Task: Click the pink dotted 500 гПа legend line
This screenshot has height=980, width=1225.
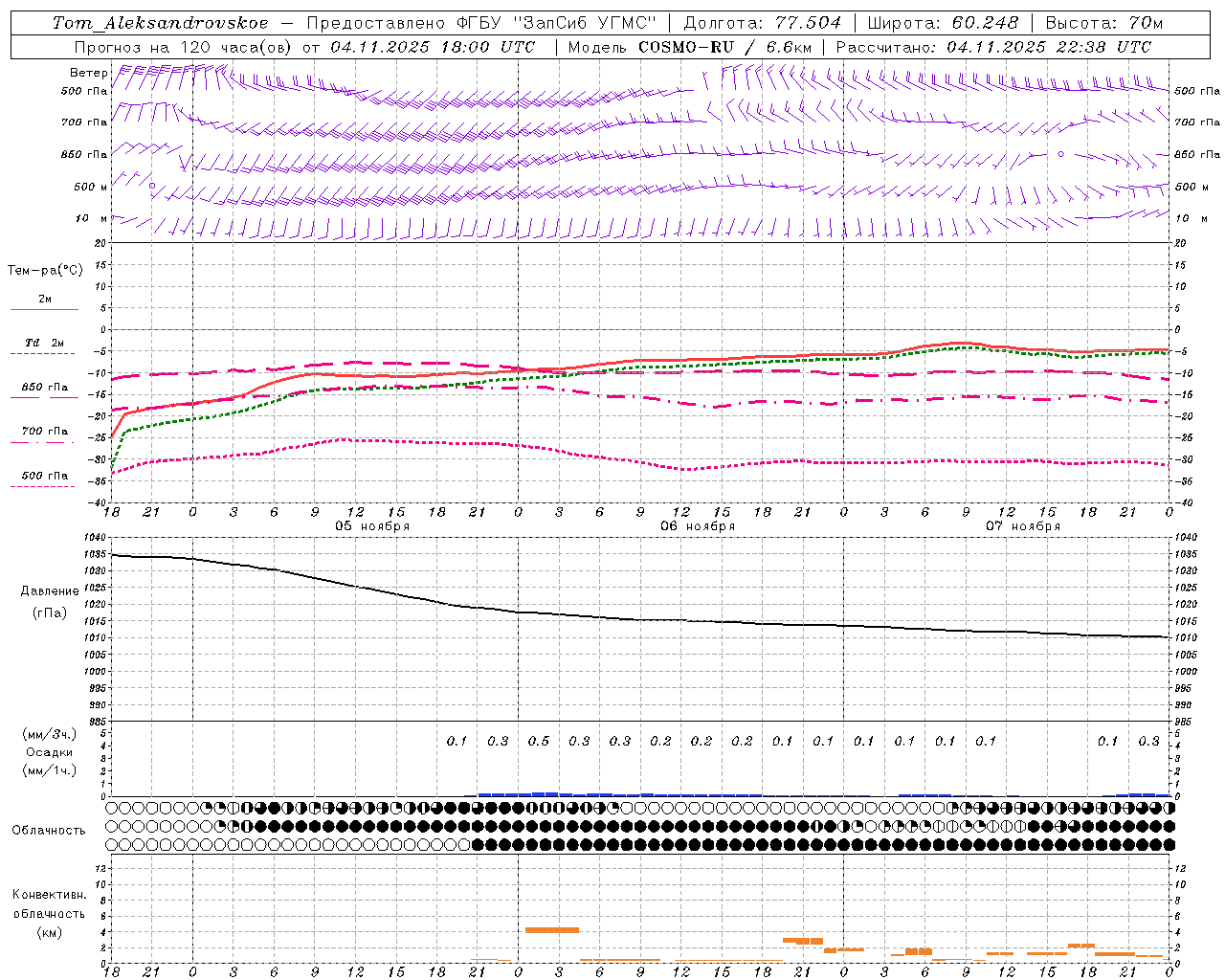Action: point(42,486)
